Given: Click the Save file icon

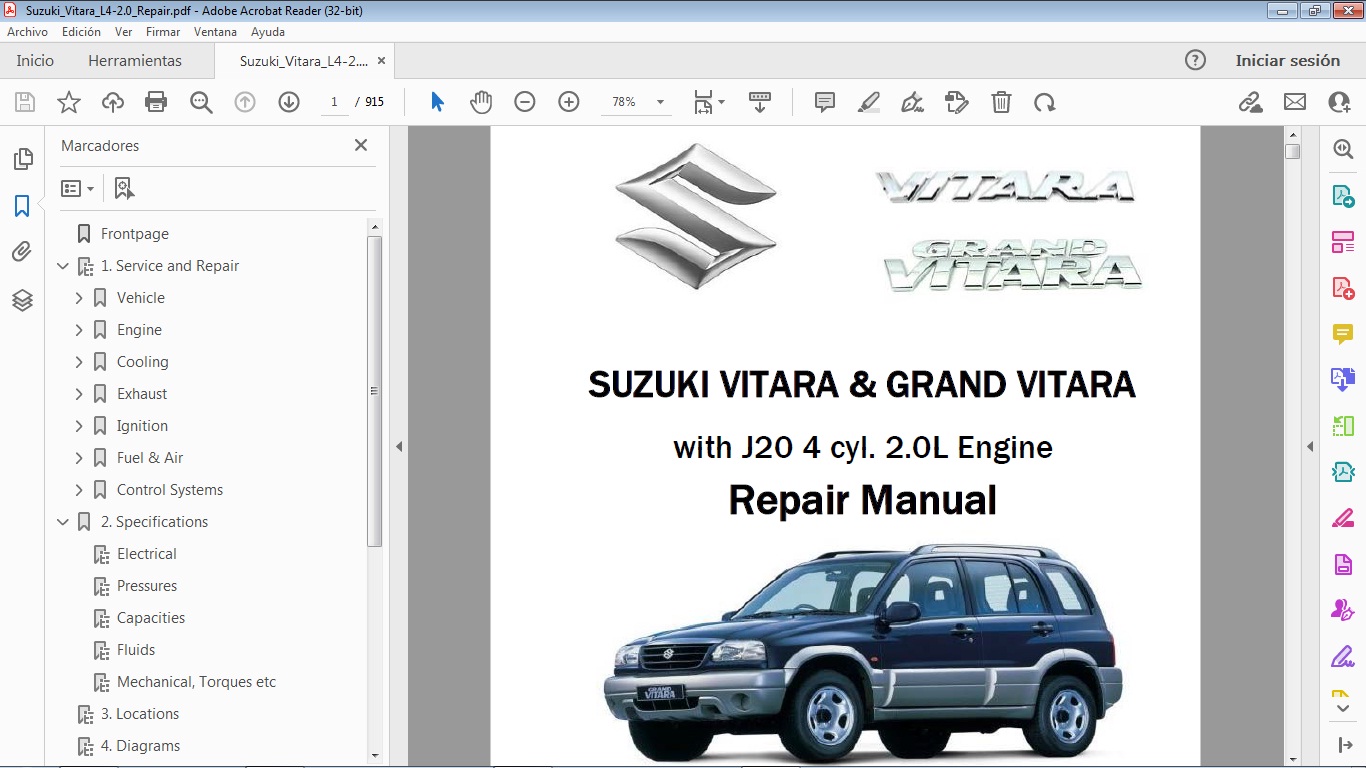Looking at the screenshot, I should pos(25,102).
